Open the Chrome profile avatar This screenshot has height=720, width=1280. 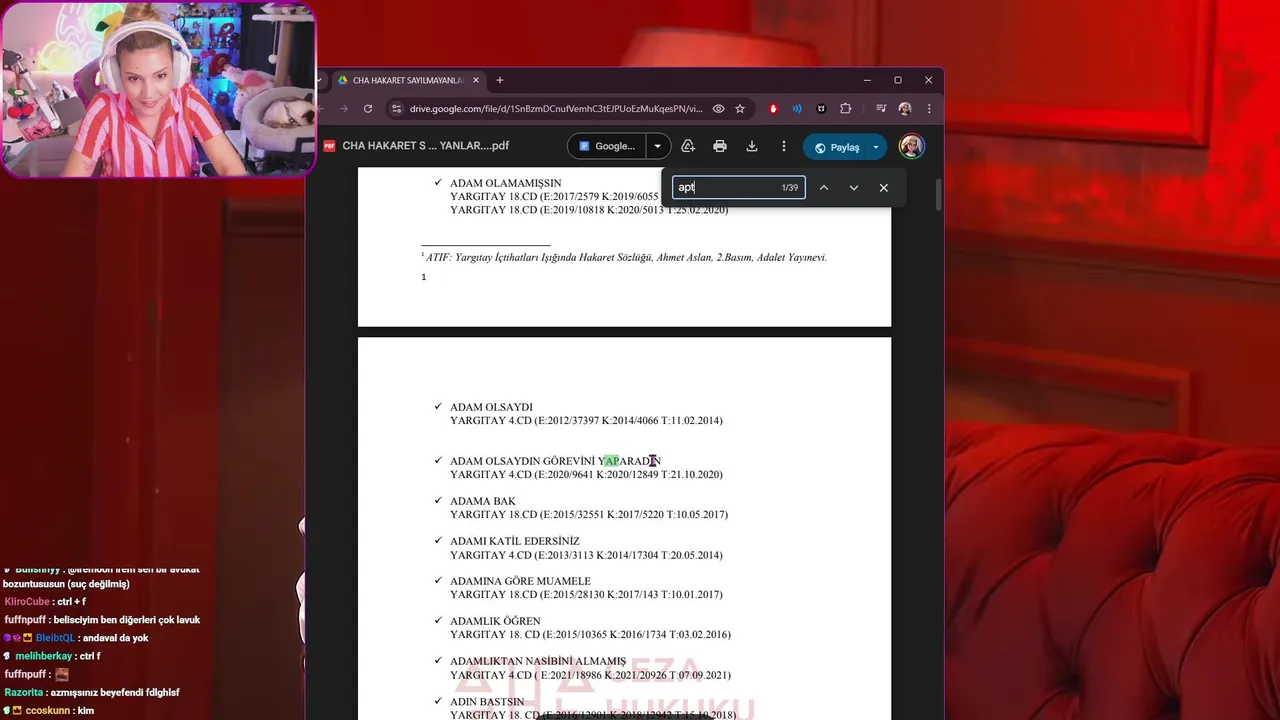905,108
